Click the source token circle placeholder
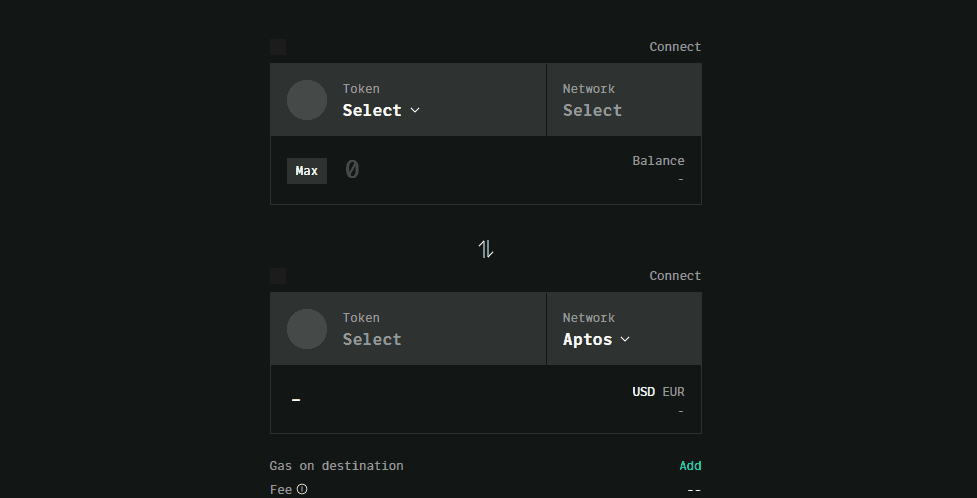This screenshot has width=977, height=498. click(x=307, y=100)
